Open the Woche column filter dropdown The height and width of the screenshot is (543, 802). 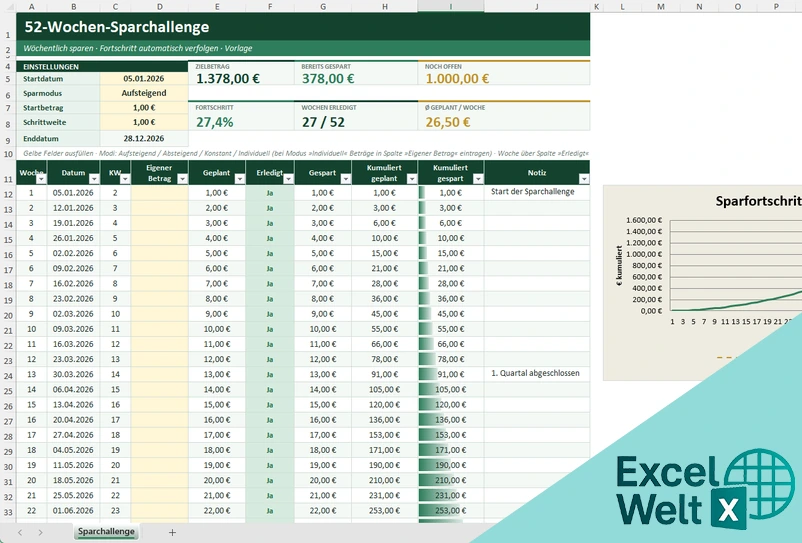point(41,179)
